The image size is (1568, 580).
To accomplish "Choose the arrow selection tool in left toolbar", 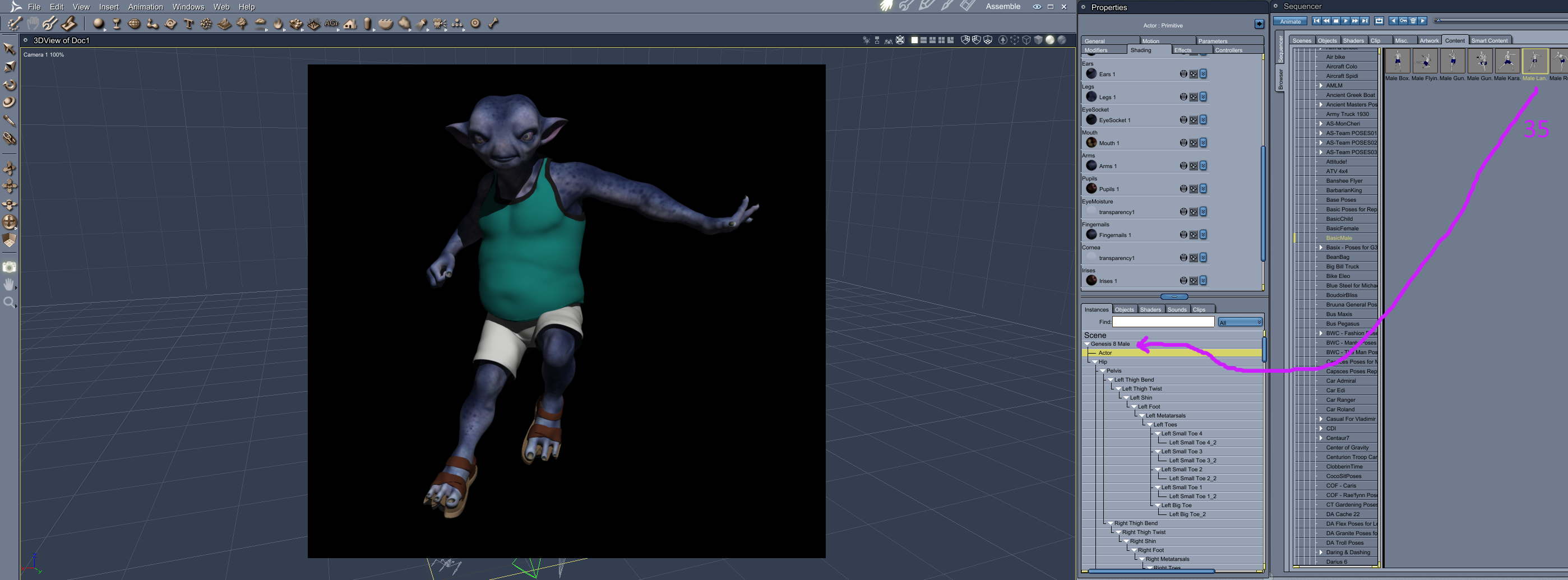I will [x=9, y=48].
